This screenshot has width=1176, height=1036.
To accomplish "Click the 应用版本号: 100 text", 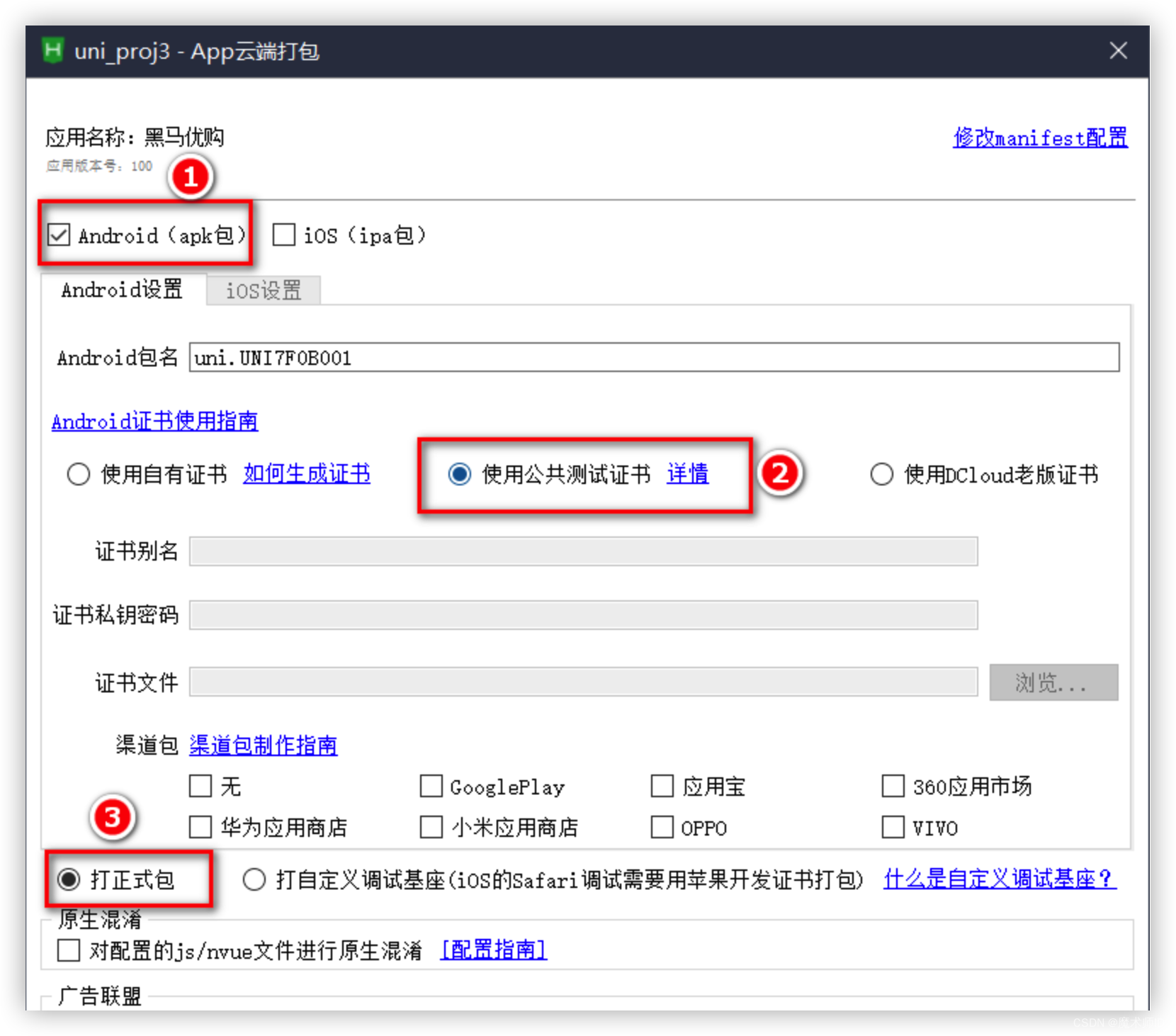I will tap(99, 165).
